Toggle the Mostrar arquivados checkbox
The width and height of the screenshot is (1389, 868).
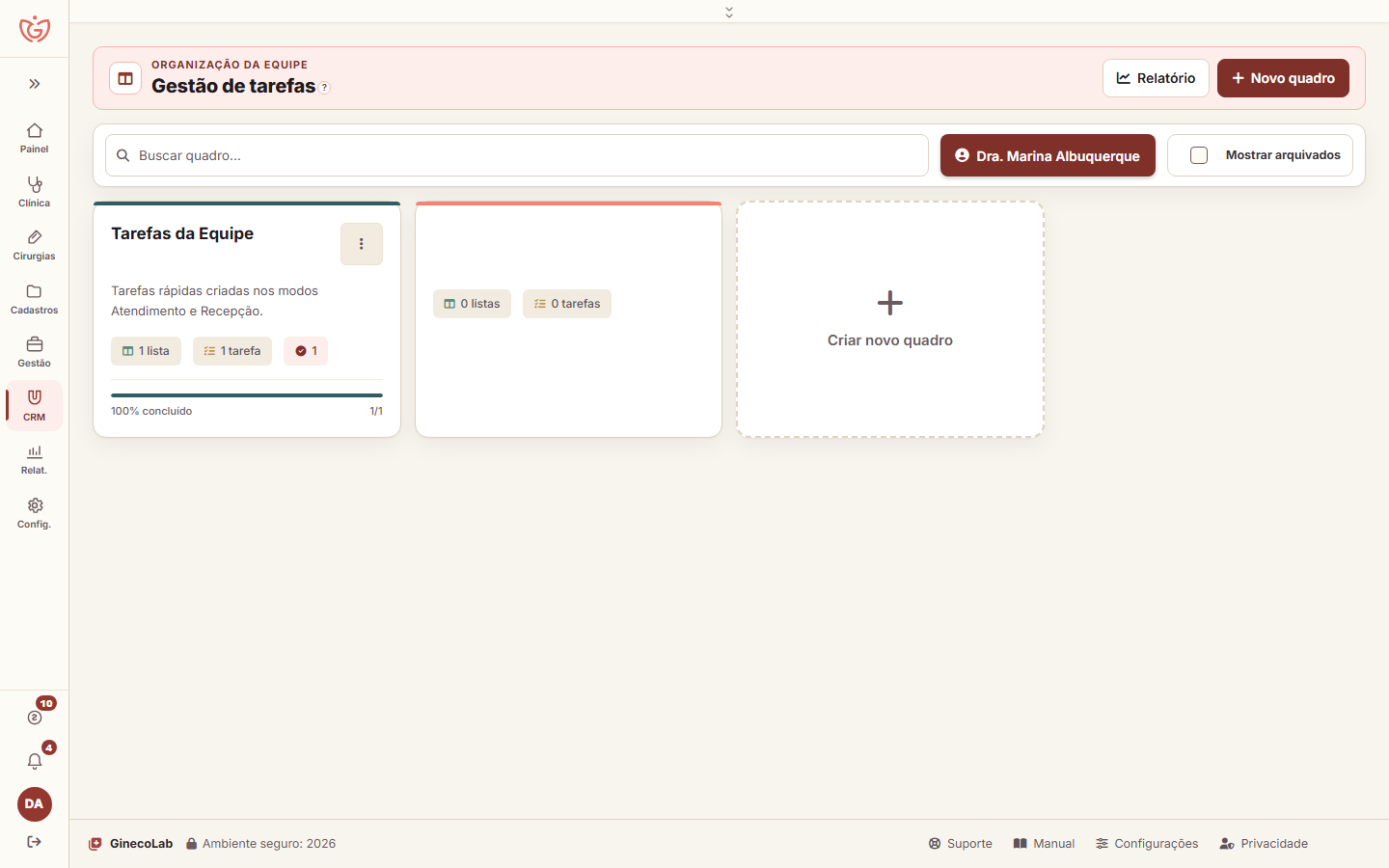[1199, 155]
